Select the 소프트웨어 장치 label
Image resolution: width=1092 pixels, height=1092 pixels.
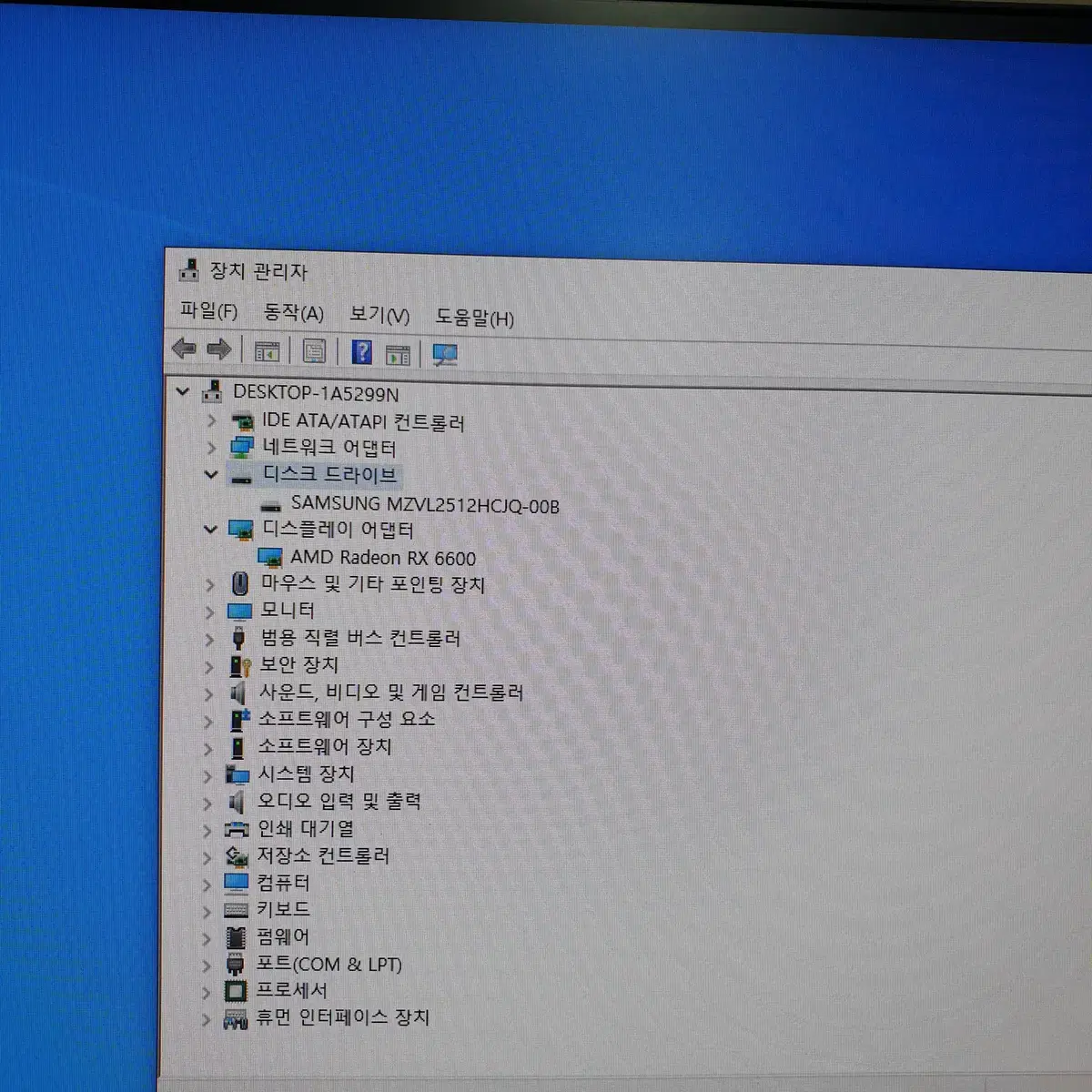325,746
